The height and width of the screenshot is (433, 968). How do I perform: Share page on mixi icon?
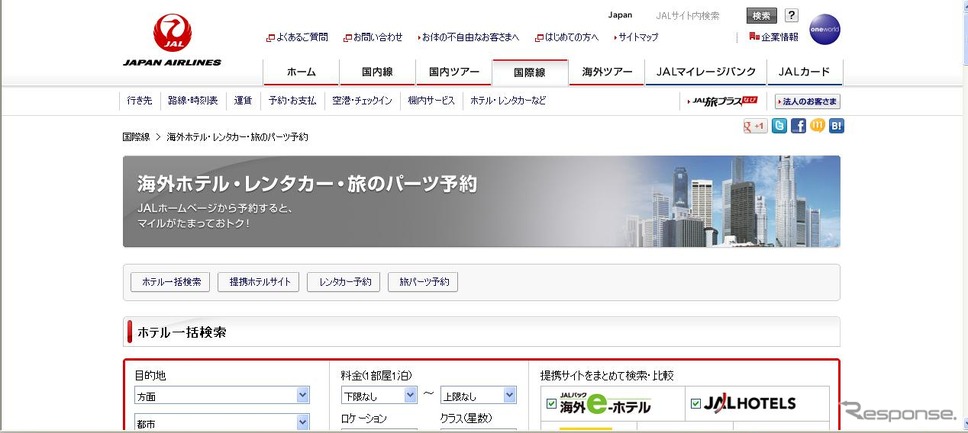[817, 126]
